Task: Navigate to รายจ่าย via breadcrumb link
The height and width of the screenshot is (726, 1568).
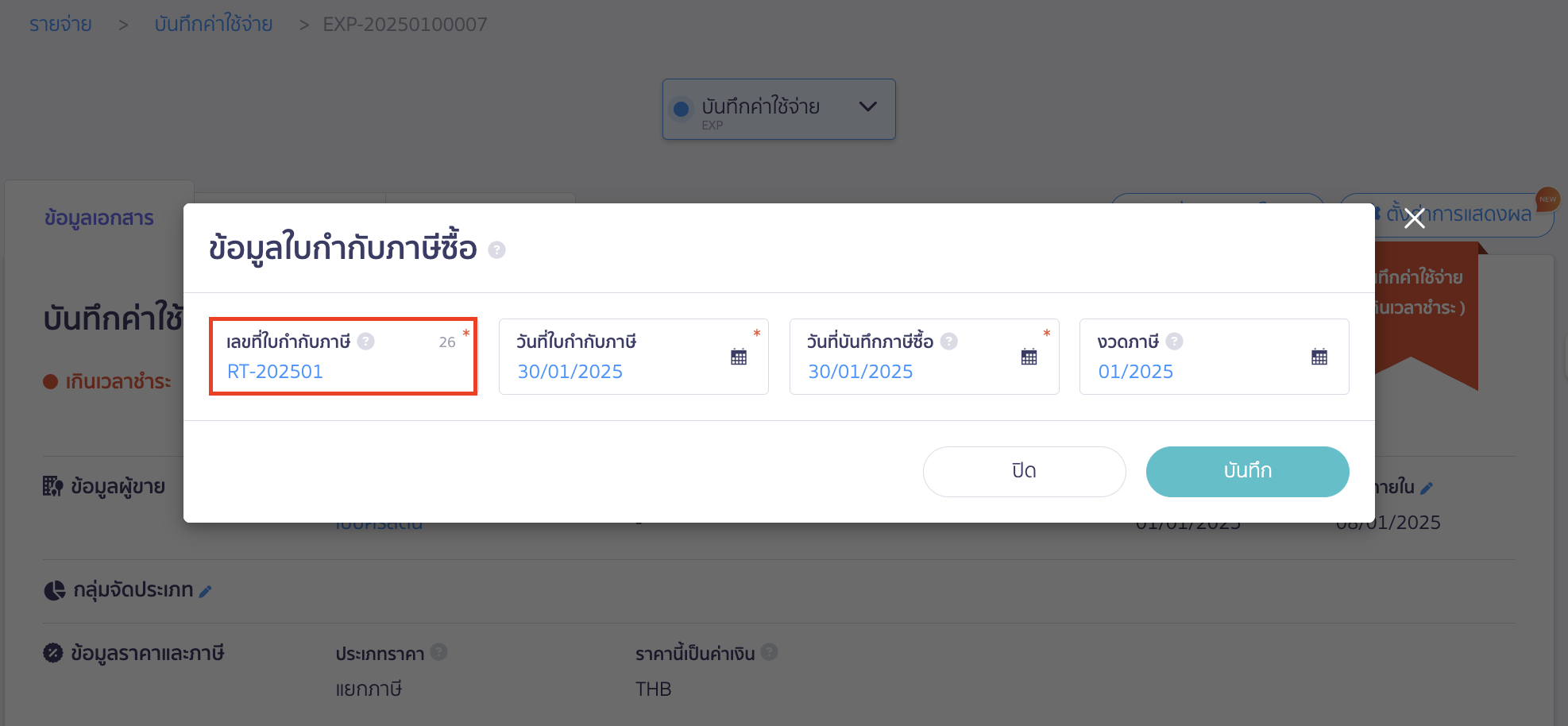Action: point(60,24)
